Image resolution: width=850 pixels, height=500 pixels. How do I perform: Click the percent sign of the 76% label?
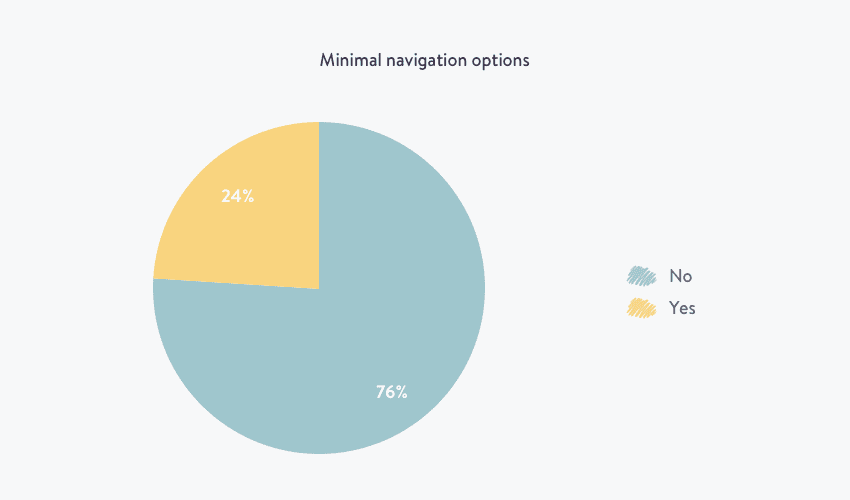click(x=400, y=392)
